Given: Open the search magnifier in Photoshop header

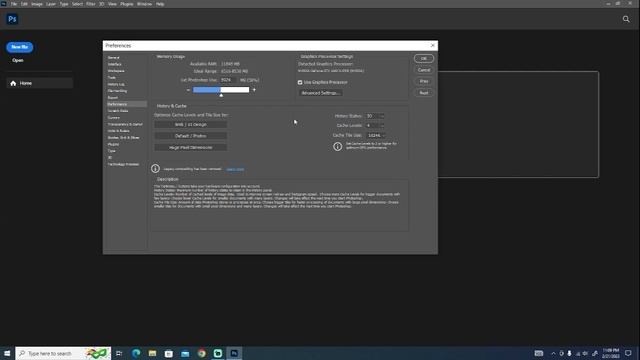Looking at the screenshot, I should click(626, 19).
